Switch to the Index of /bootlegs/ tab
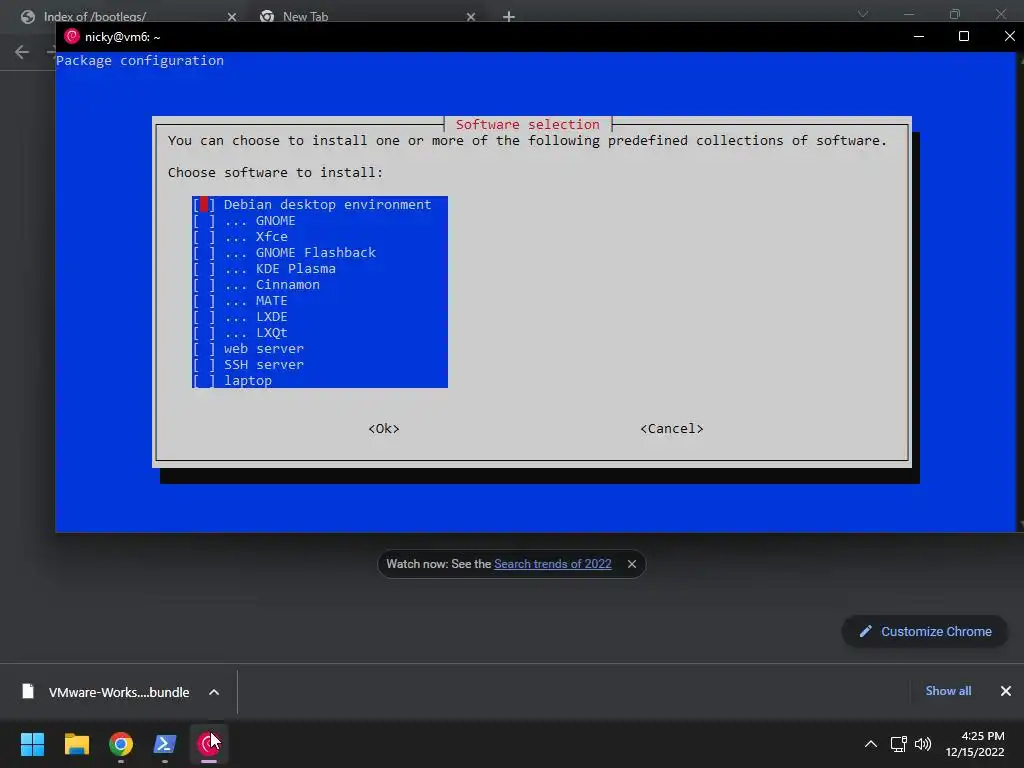 coord(95,16)
